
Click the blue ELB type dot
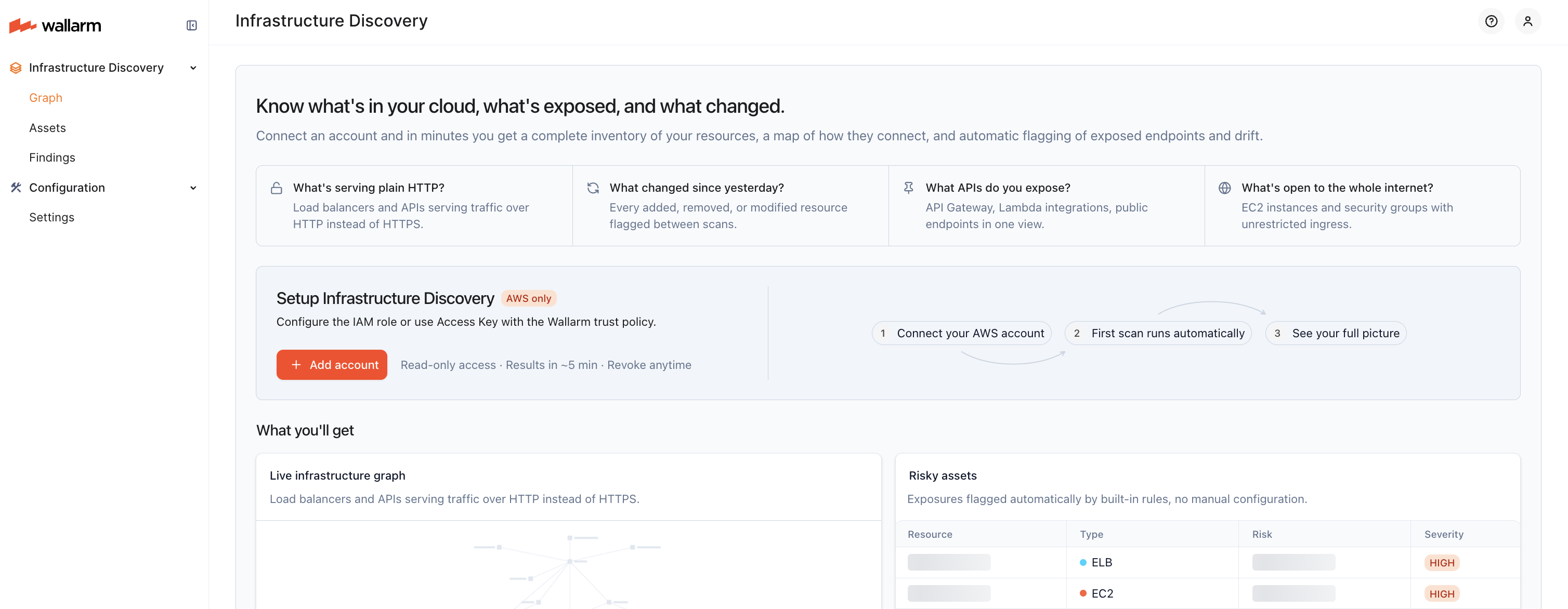1083,562
